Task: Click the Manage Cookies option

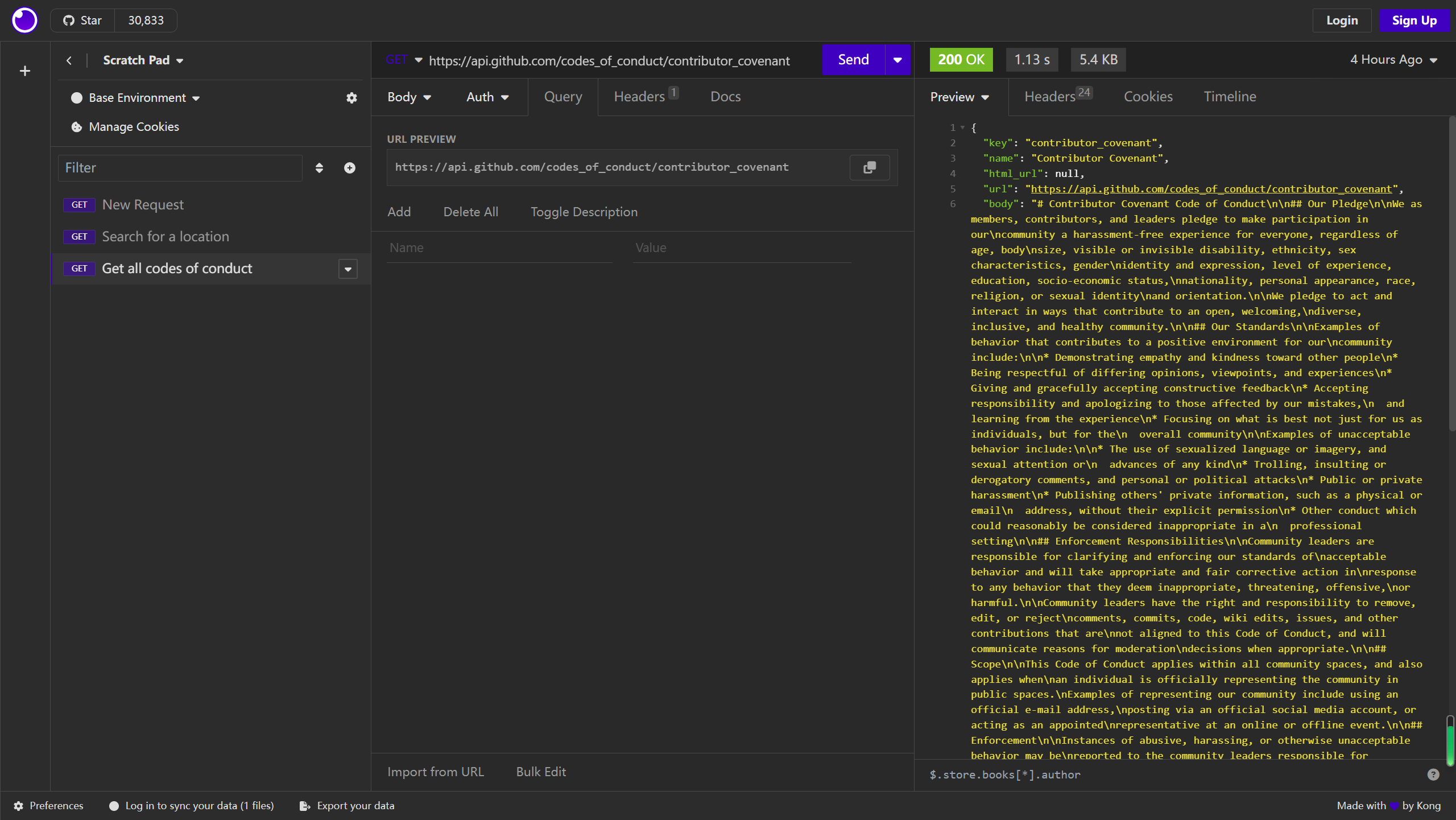Action: 133,126
